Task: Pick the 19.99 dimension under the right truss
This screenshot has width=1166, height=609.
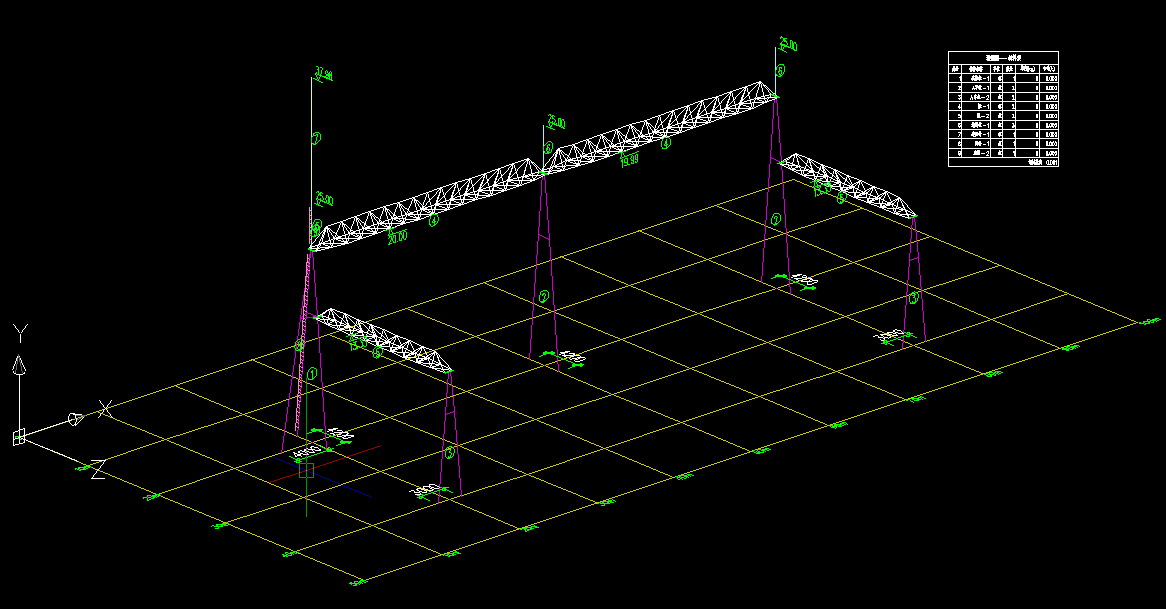Action: (x=629, y=158)
